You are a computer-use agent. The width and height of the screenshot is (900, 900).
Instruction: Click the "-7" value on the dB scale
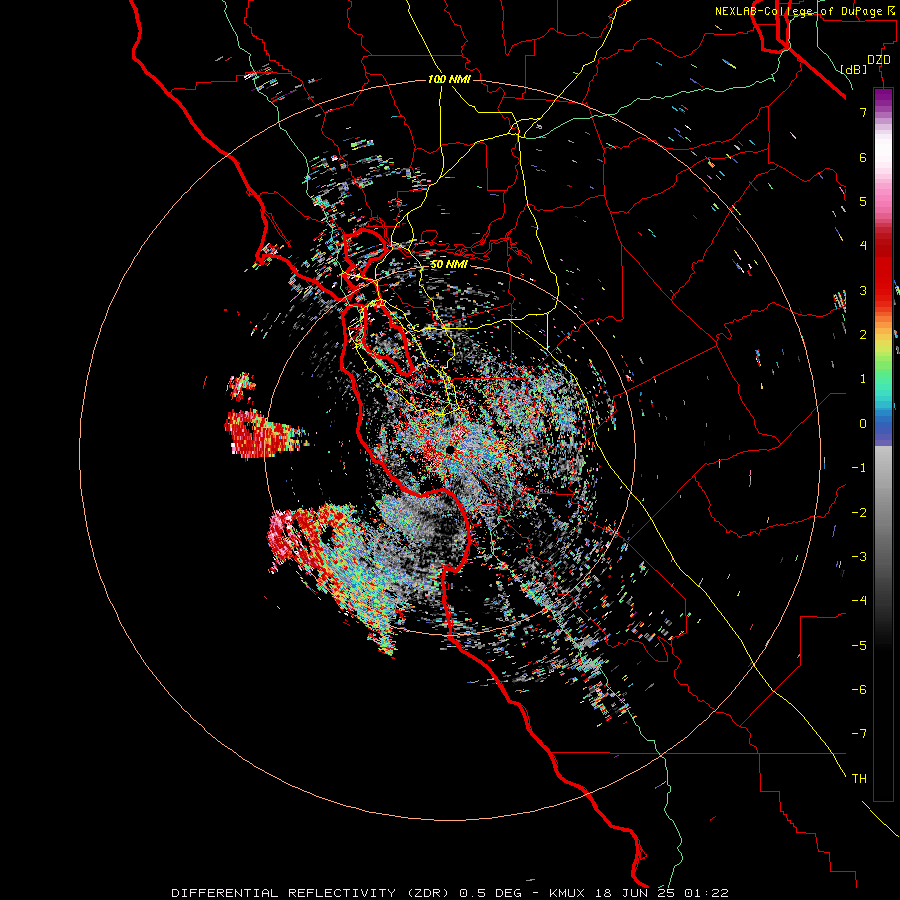pyautogui.click(x=859, y=734)
